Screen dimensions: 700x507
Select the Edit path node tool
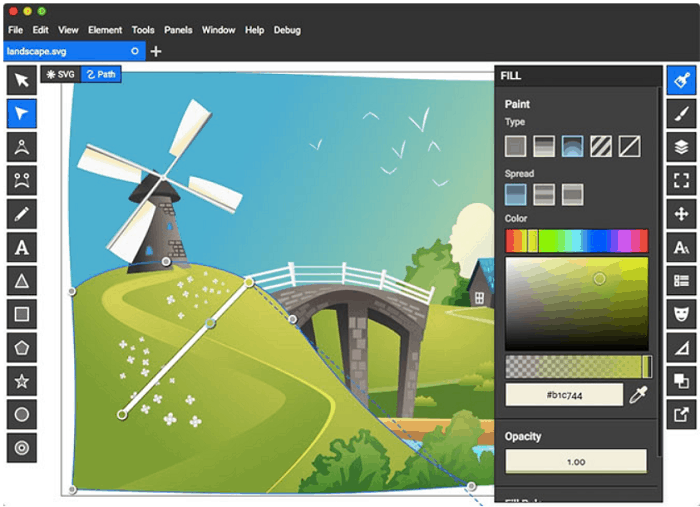pyautogui.click(x=21, y=113)
